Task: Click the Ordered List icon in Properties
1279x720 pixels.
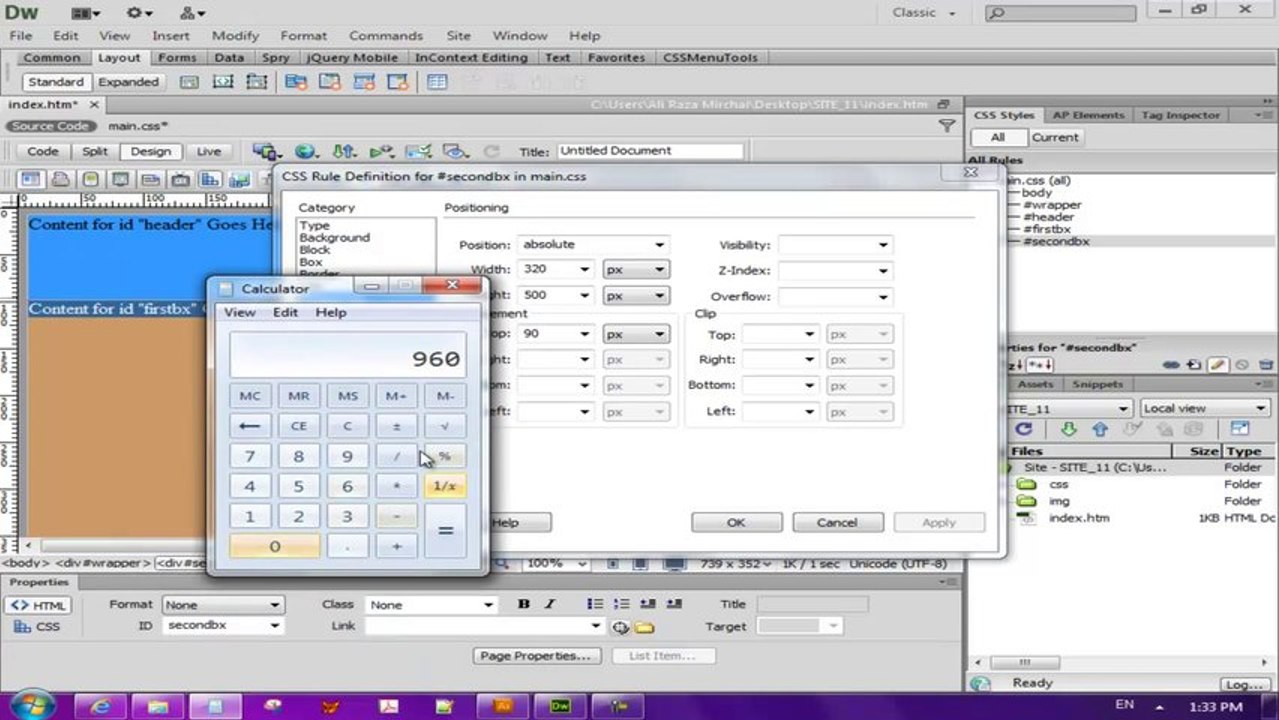Action: tap(621, 604)
